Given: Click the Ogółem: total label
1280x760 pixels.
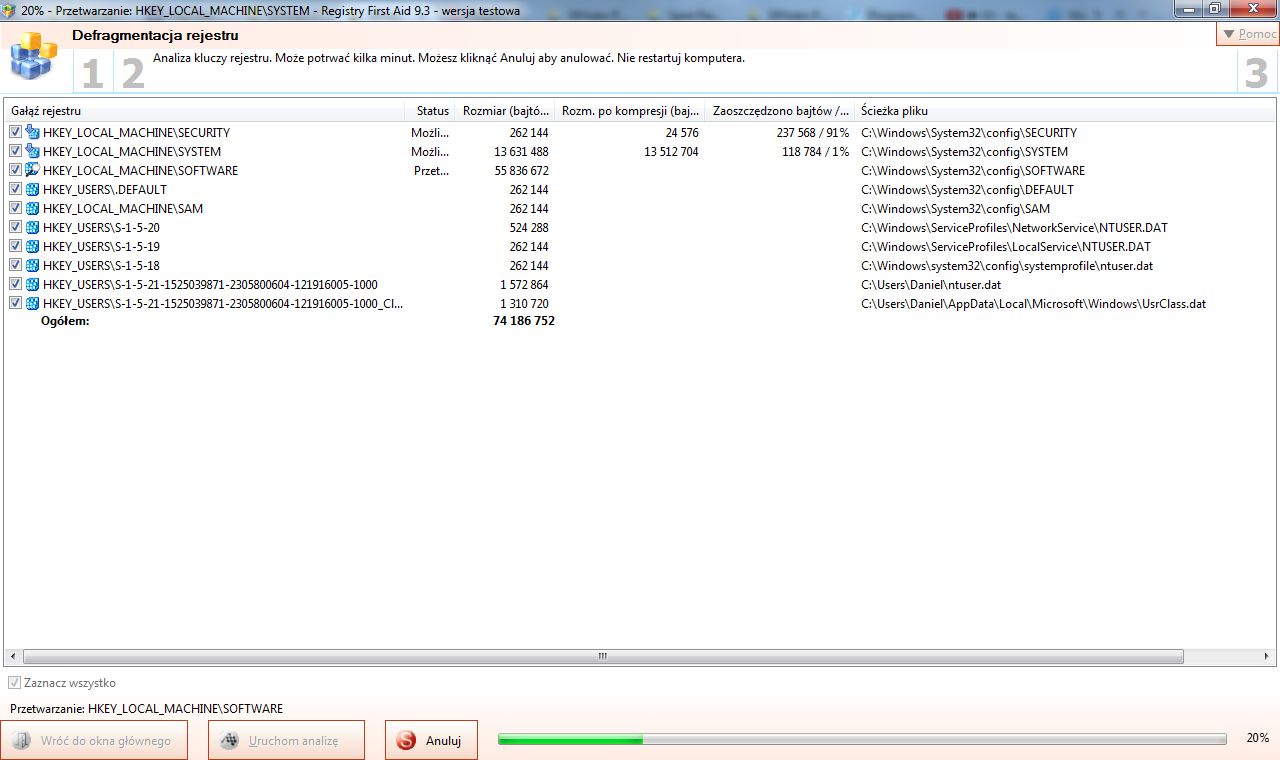Looking at the screenshot, I should (65, 321).
